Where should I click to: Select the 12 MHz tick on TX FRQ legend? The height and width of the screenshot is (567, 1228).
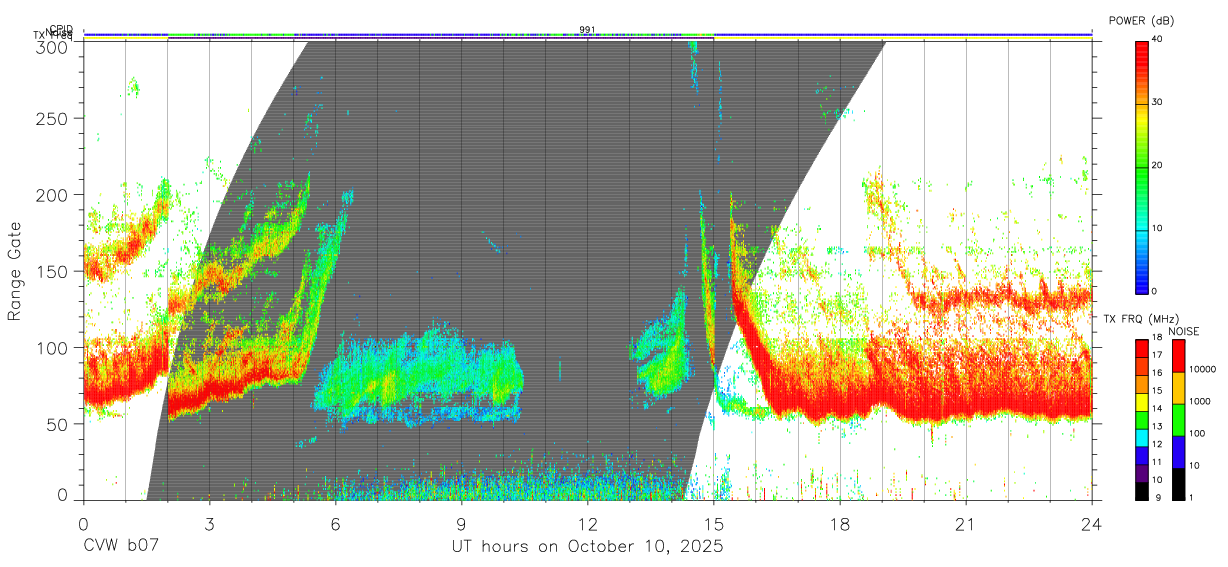tap(1159, 444)
